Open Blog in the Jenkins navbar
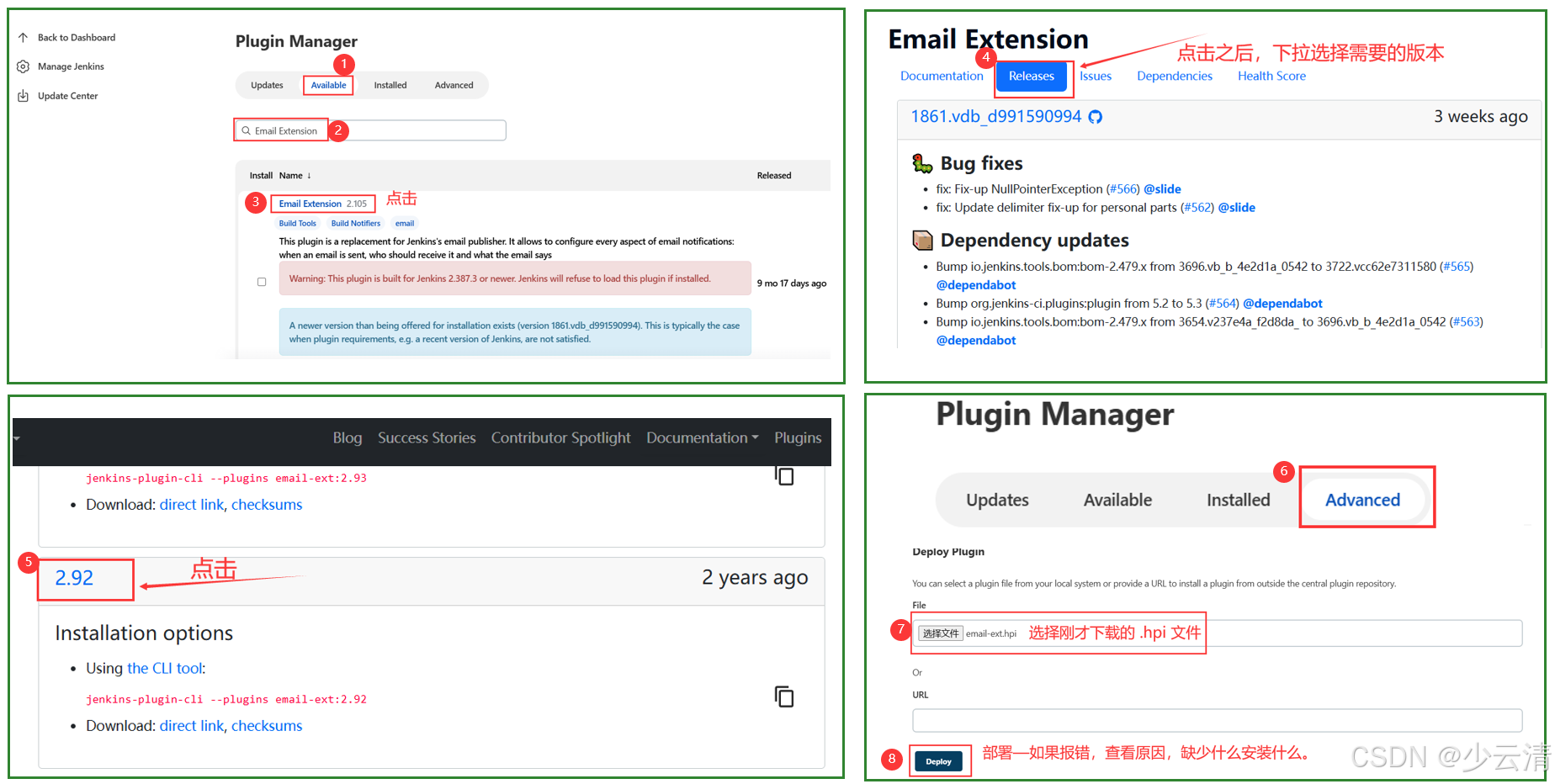 pos(348,437)
